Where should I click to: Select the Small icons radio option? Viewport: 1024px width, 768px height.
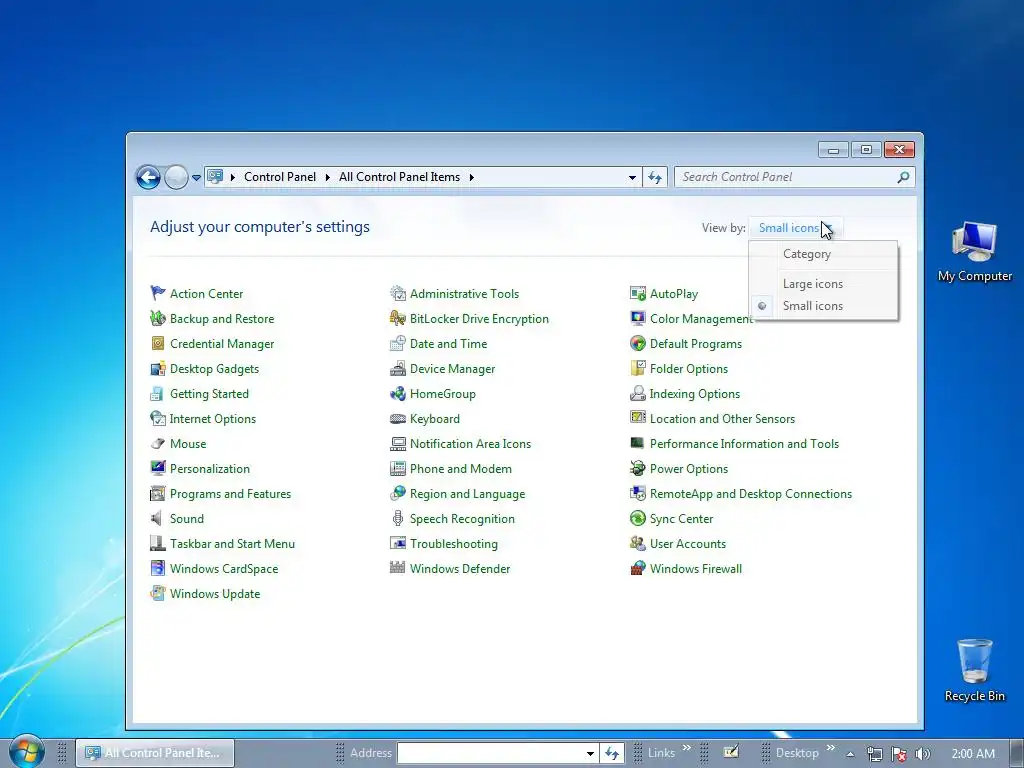tap(761, 306)
